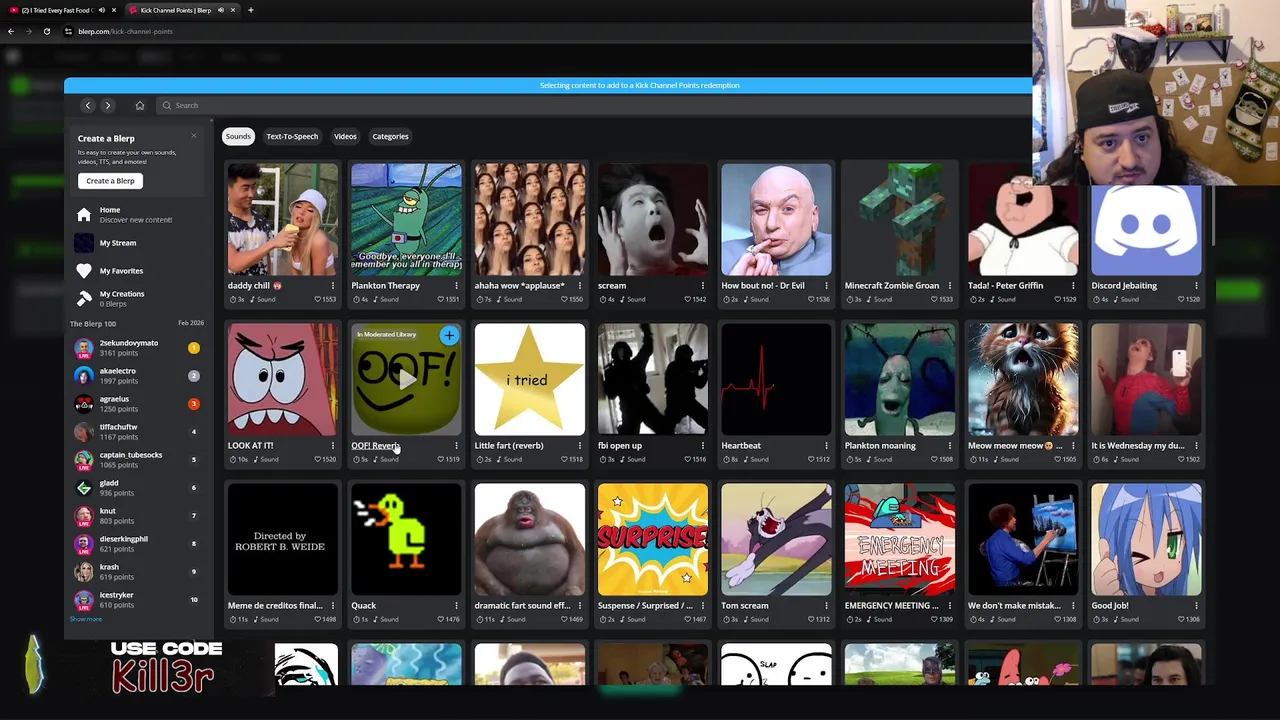This screenshot has width=1280, height=720.
Task: Click the Create a Blerp button
Action: point(110,181)
